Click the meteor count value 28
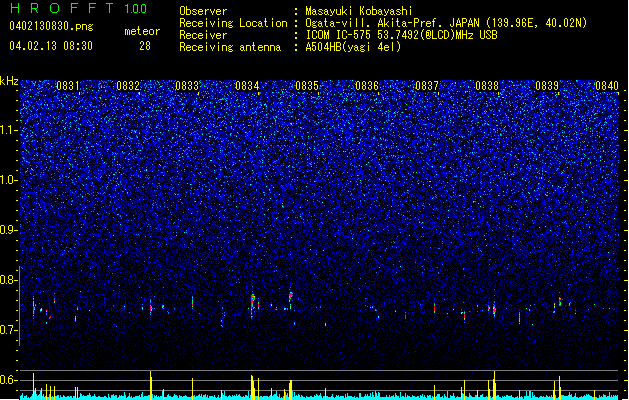 click(x=145, y=46)
